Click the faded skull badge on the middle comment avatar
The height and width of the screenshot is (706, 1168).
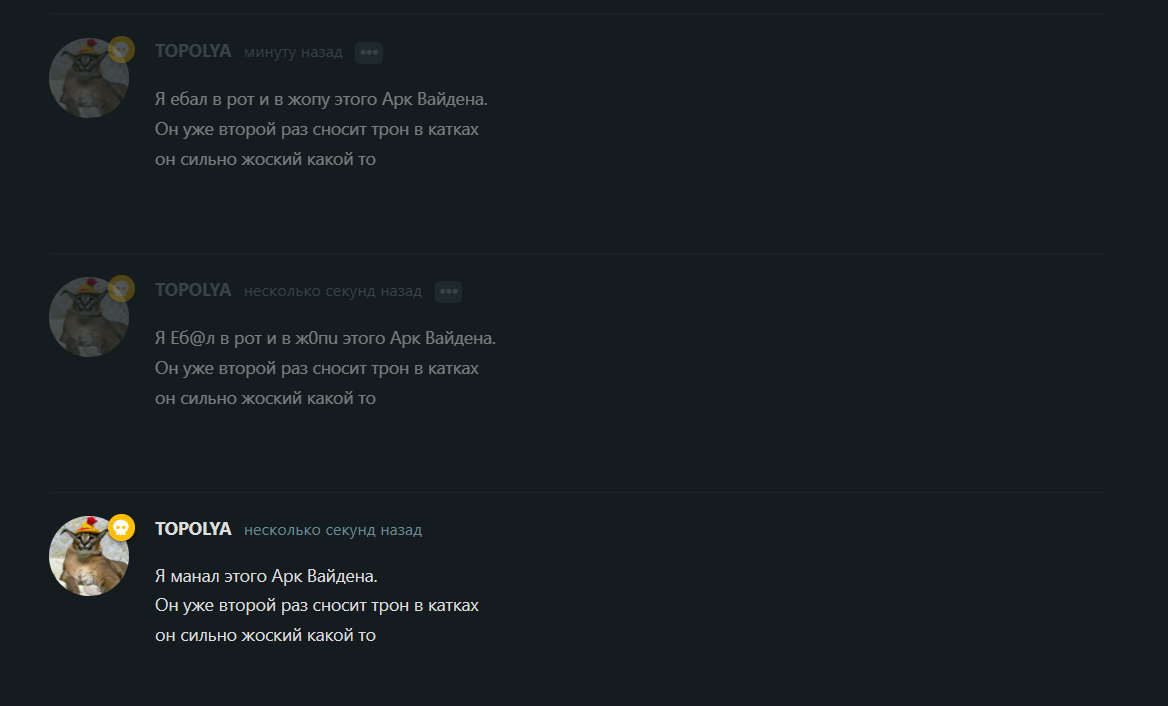pos(121,289)
